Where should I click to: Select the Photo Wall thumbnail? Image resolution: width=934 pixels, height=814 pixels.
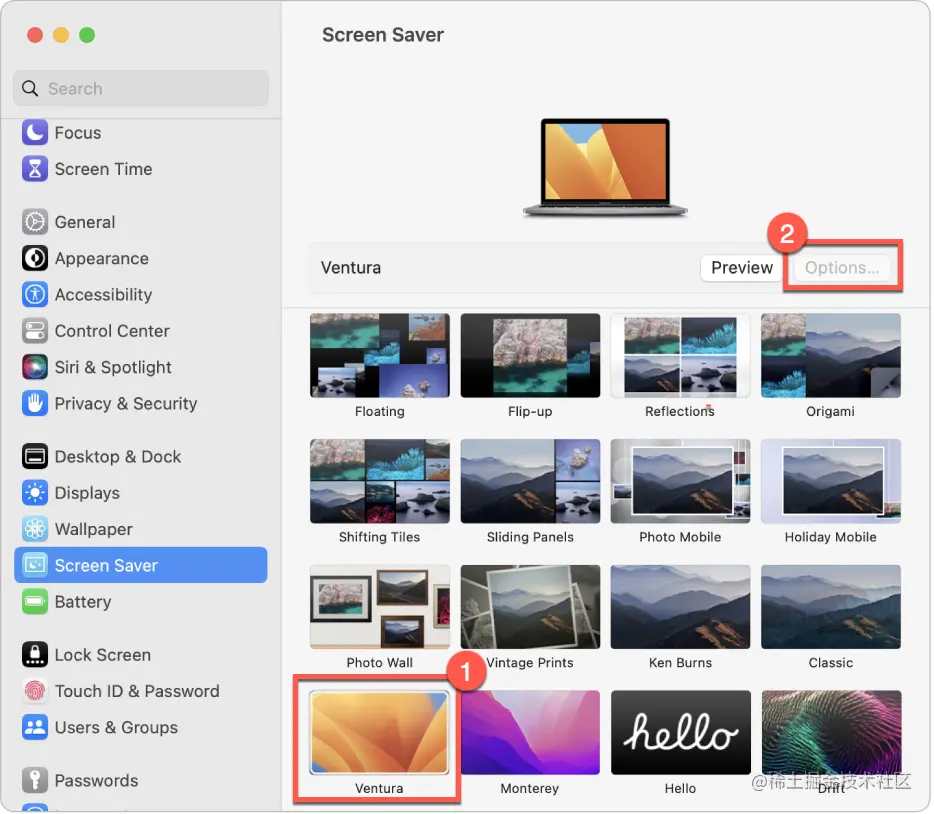379,607
